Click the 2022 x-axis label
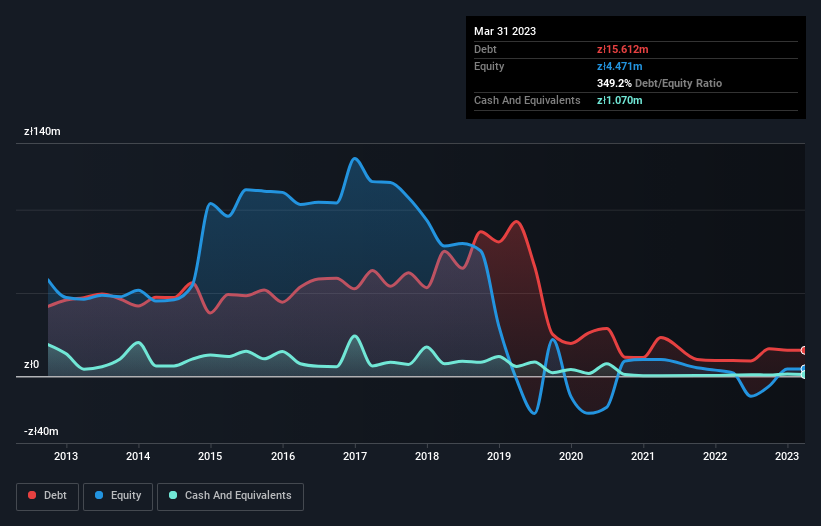This screenshot has height=526, width=821. pos(715,456)
